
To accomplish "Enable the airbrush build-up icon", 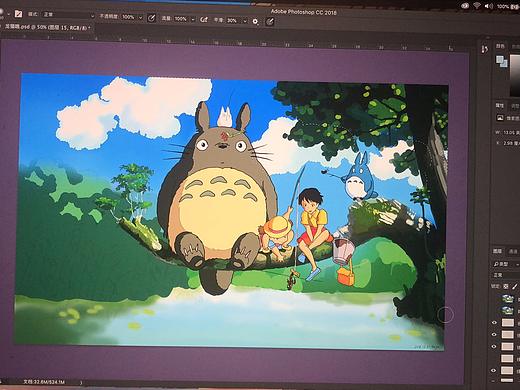I will [x=204, y=20].
